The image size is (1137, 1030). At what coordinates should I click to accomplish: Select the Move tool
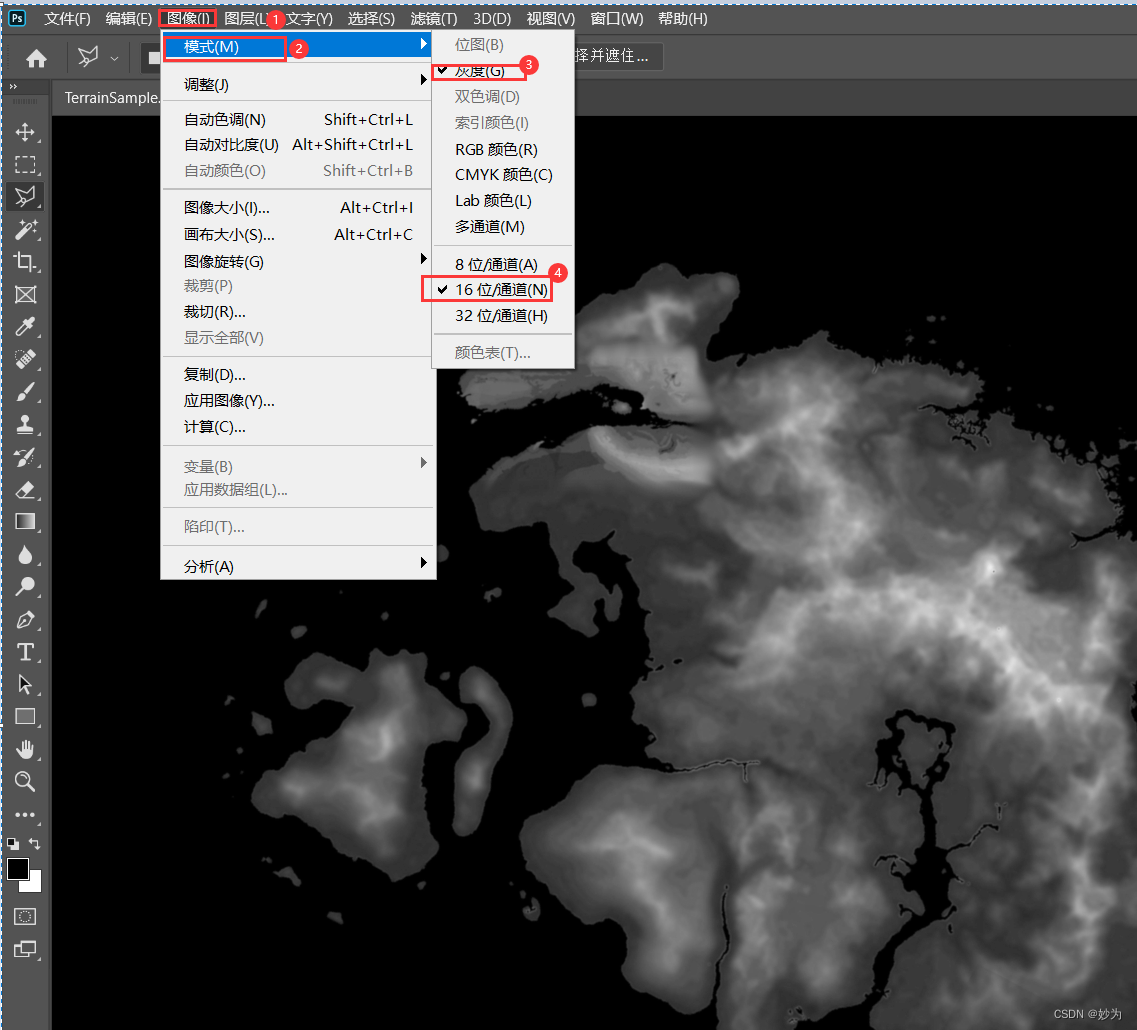point(25,132)
